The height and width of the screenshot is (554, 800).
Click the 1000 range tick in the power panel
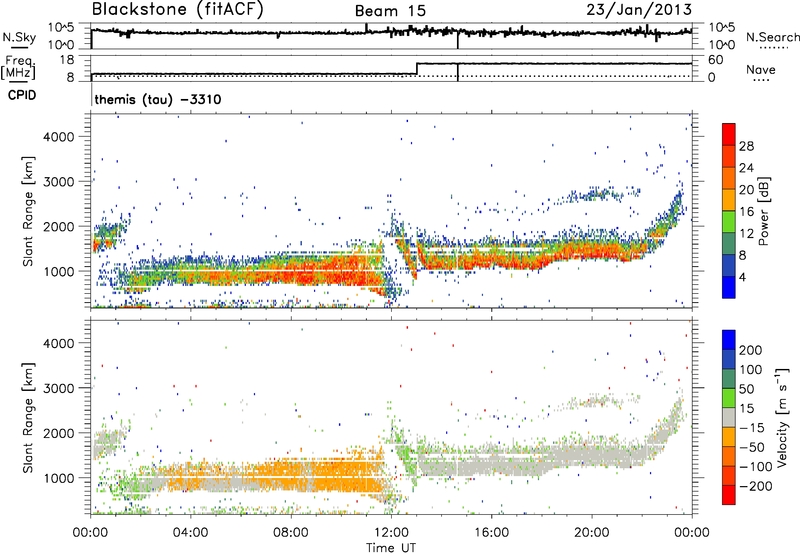pos(58,271)
